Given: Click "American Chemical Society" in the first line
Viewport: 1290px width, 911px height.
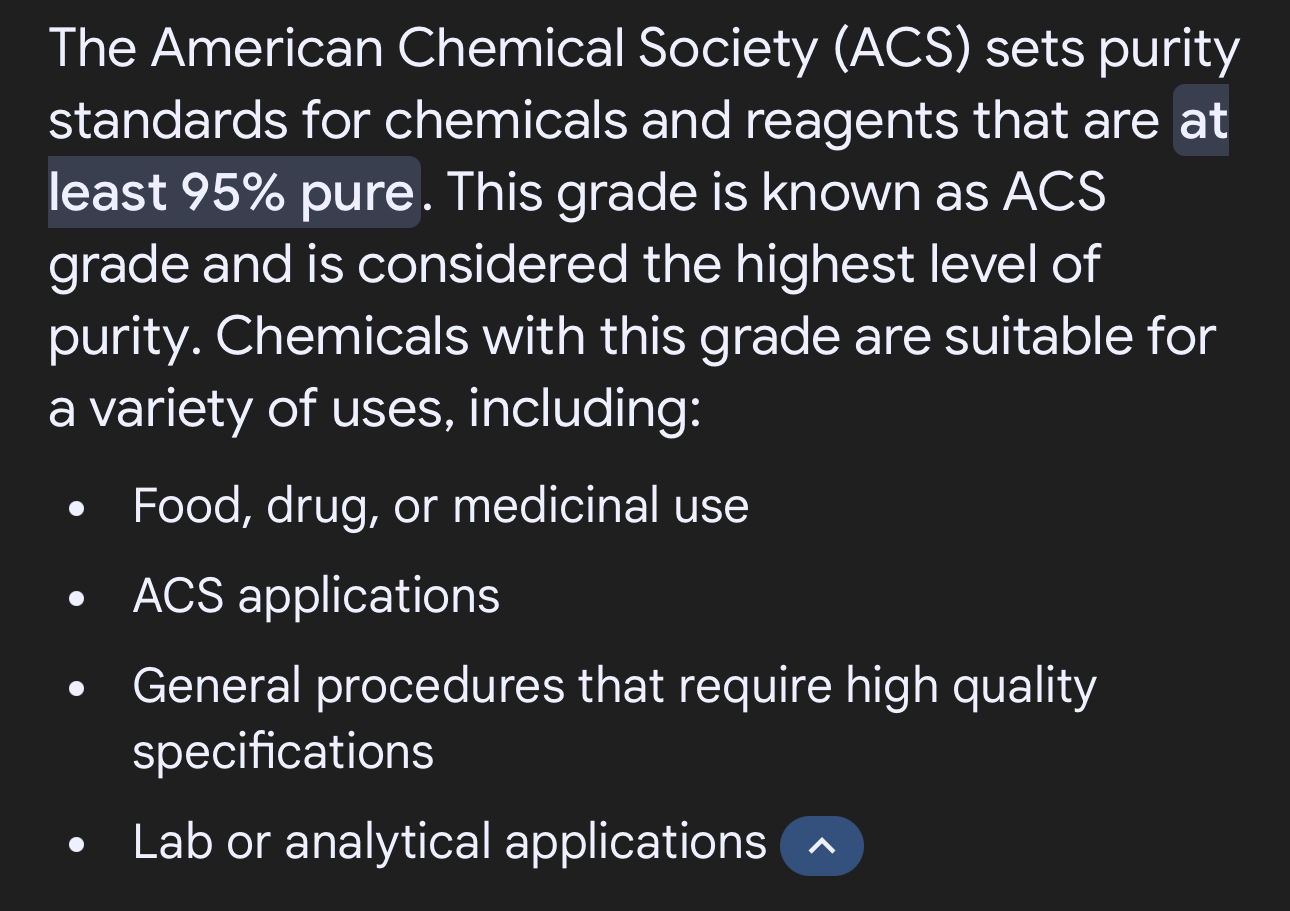Looking at the screenshot, I should coord(484,48).
